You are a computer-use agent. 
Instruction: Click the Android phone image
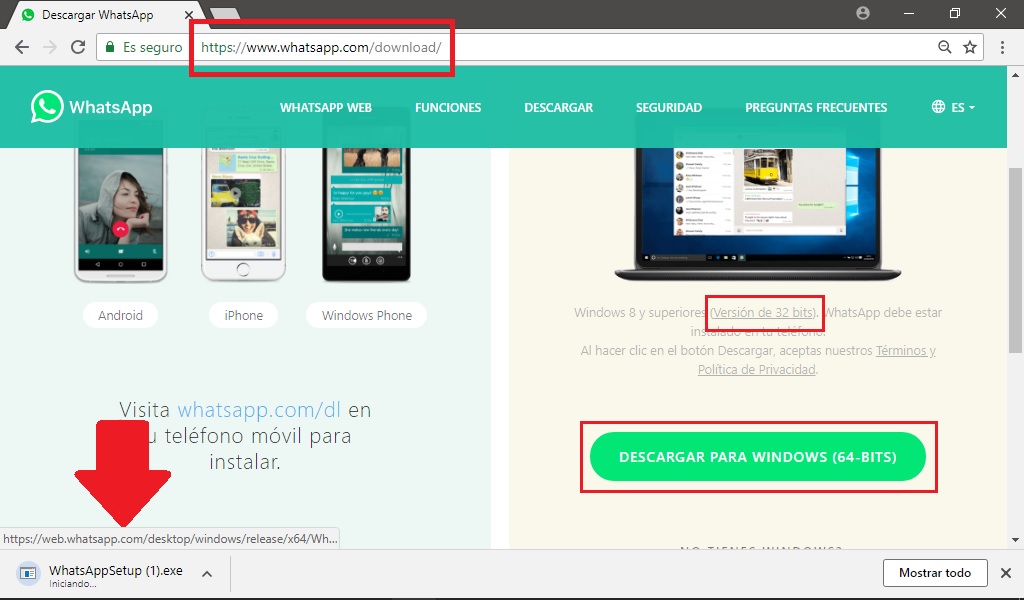tap(121, 212)
